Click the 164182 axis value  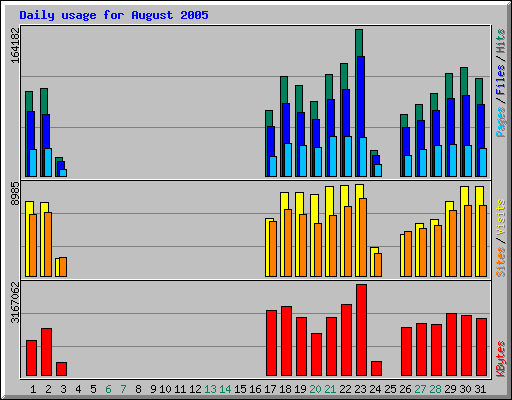pos(15,45)
